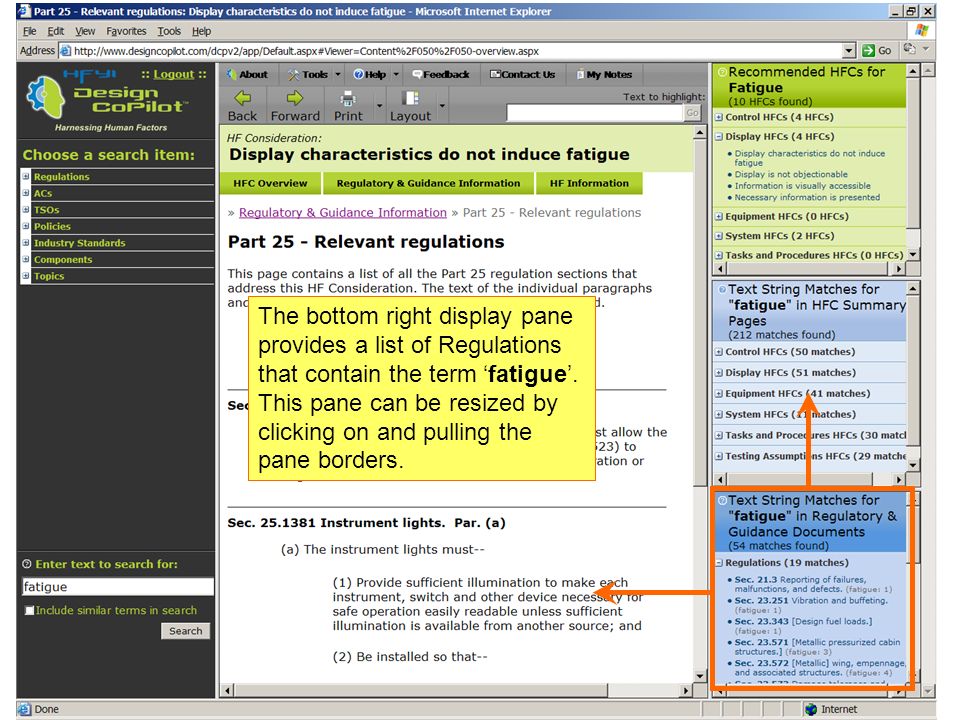
Task: Expand System HFCs (2 HFCs)
Action: click(x=719, y=236)
